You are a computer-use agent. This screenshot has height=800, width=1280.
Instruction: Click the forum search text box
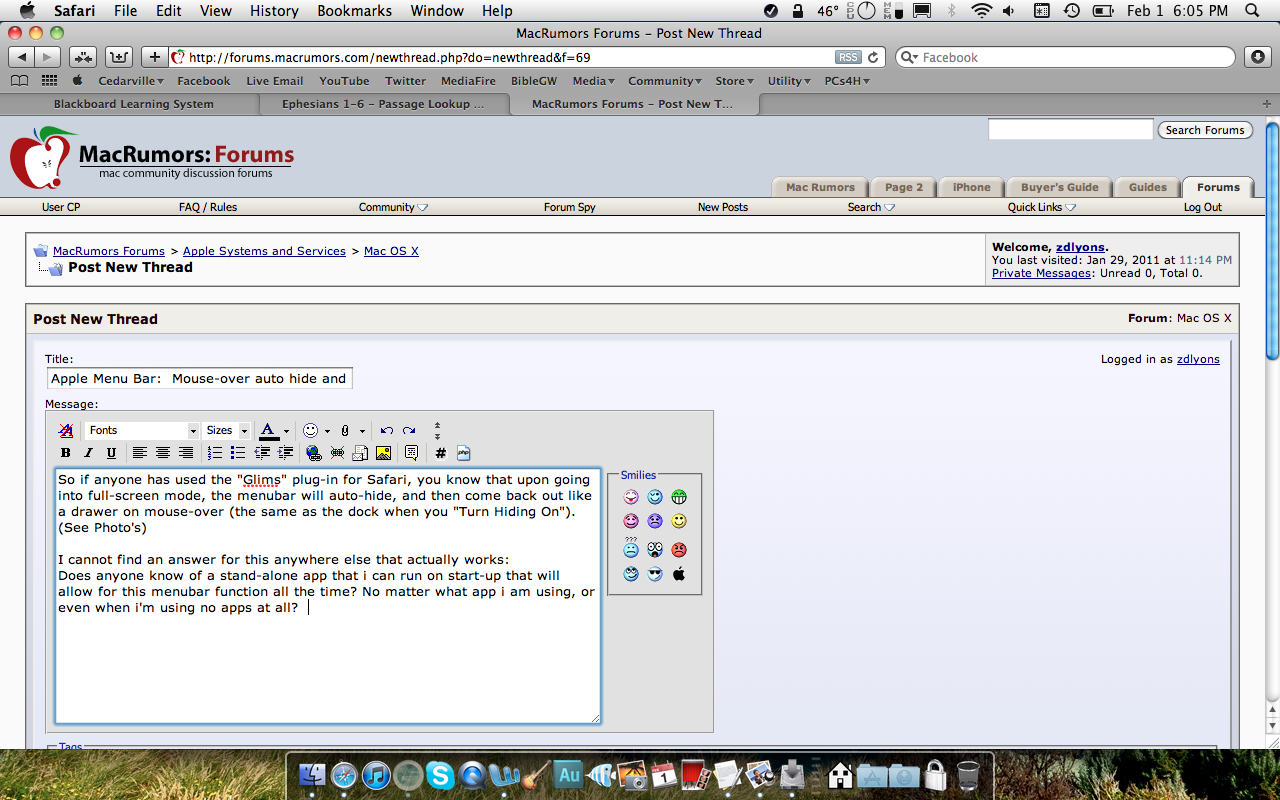[1070, 130]
